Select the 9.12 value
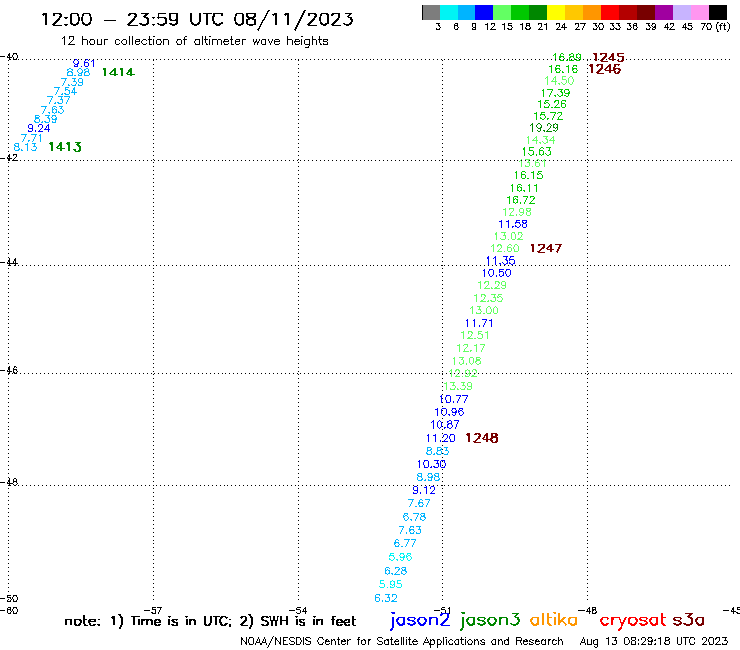The width and height of the screenshot is (740, 650). coord(424,490)
